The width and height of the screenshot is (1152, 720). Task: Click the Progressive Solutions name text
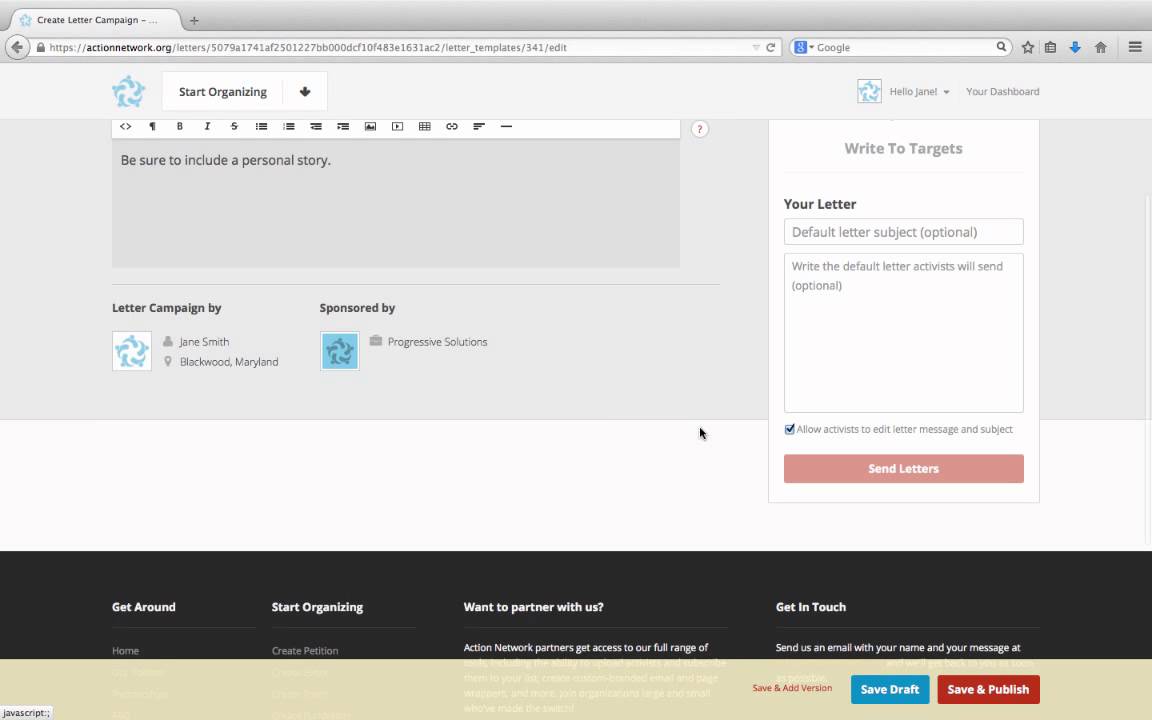pyautogui.click(x=437, y=342)
